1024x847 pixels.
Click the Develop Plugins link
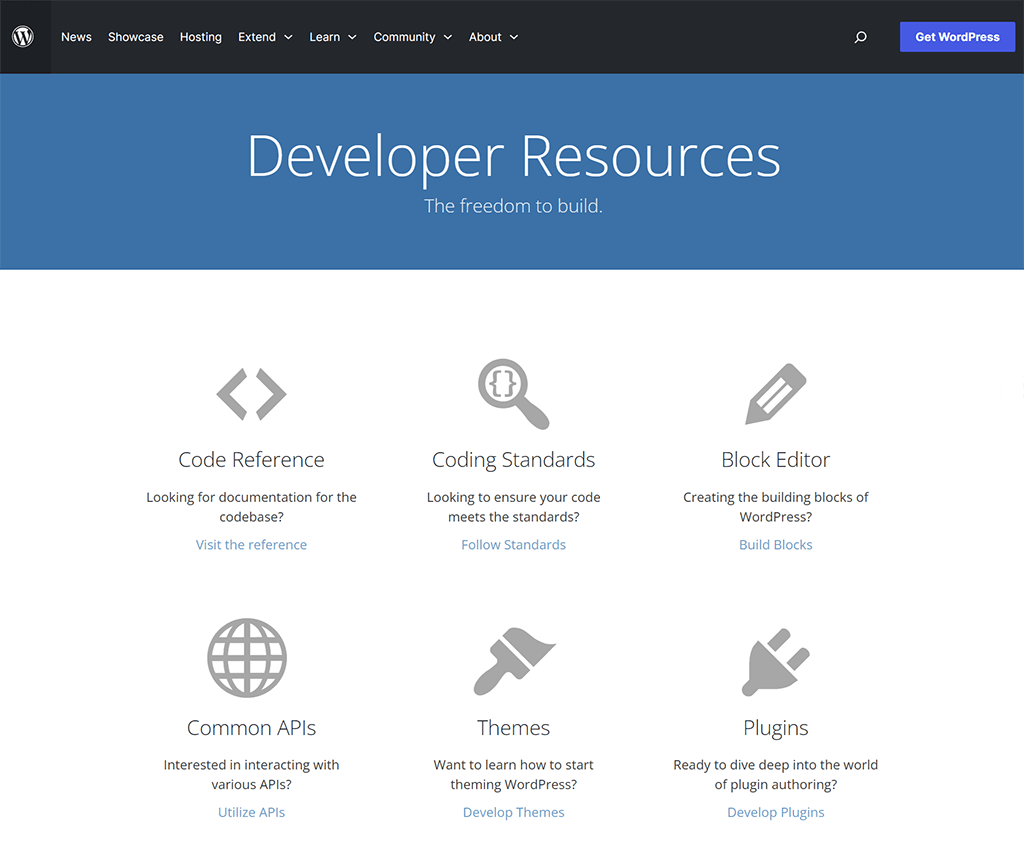(776, 813)
